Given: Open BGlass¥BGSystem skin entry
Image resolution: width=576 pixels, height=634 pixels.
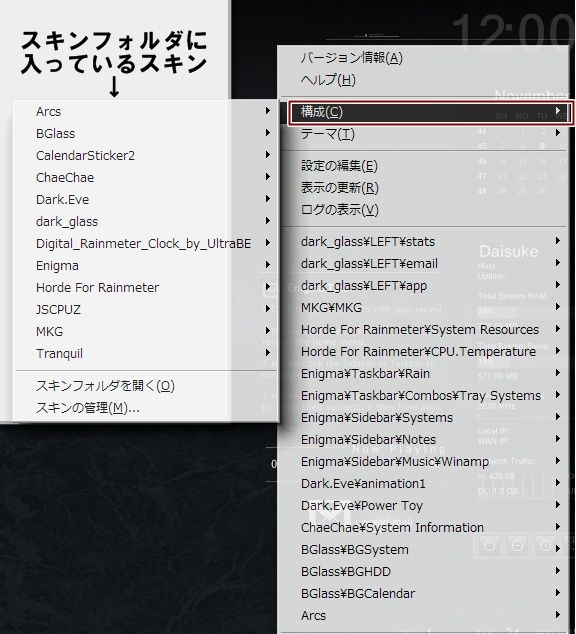Looking at the screenshot, I should [424, 549].
